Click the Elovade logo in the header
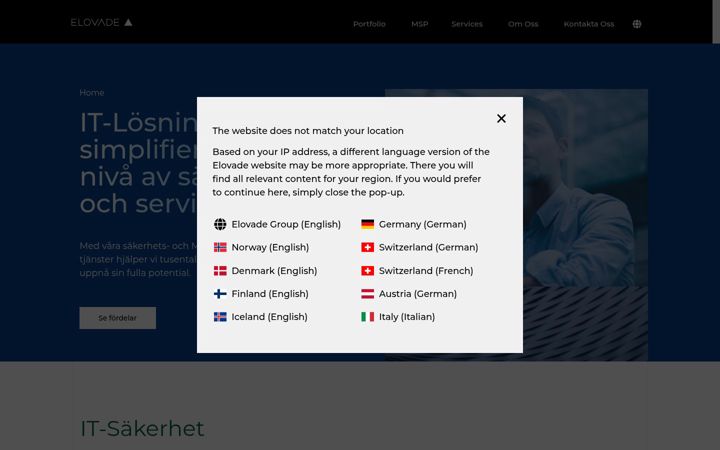 (101, 22)
